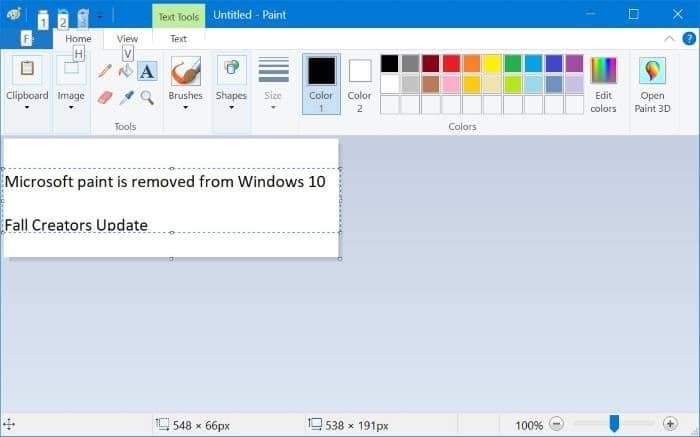Select the Eraser tool
The height and width of the screenshot is (437, 700).
(x=104, y=97)
